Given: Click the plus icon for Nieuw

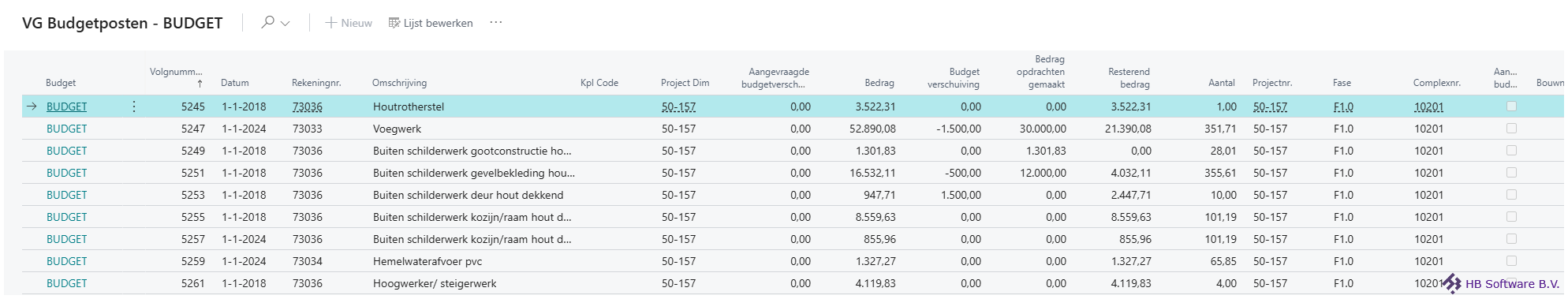Looking at the screenshot, I should coord(331,23).
